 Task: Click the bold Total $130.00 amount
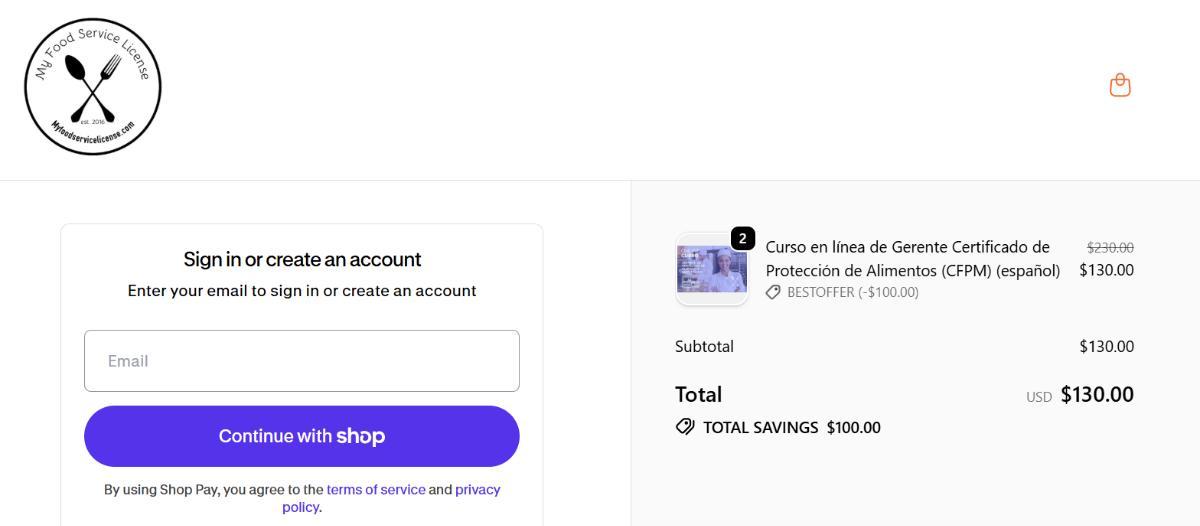1097,394
